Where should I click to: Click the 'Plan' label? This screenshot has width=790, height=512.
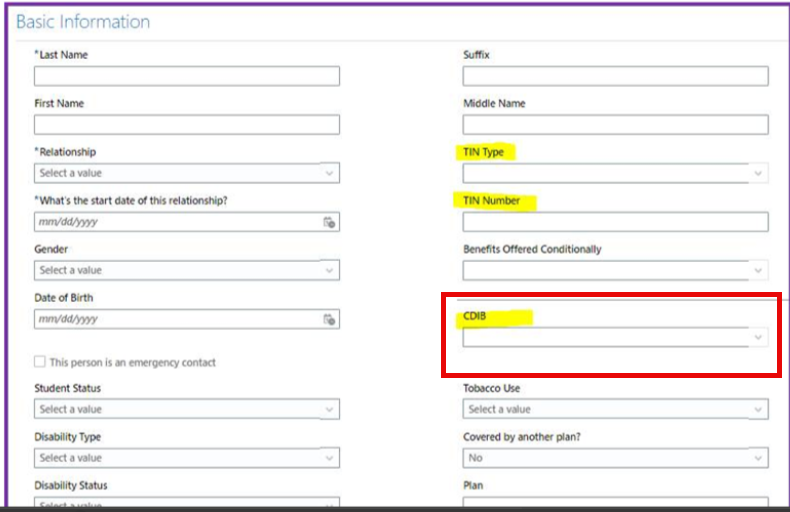click(x=473, y=485)
